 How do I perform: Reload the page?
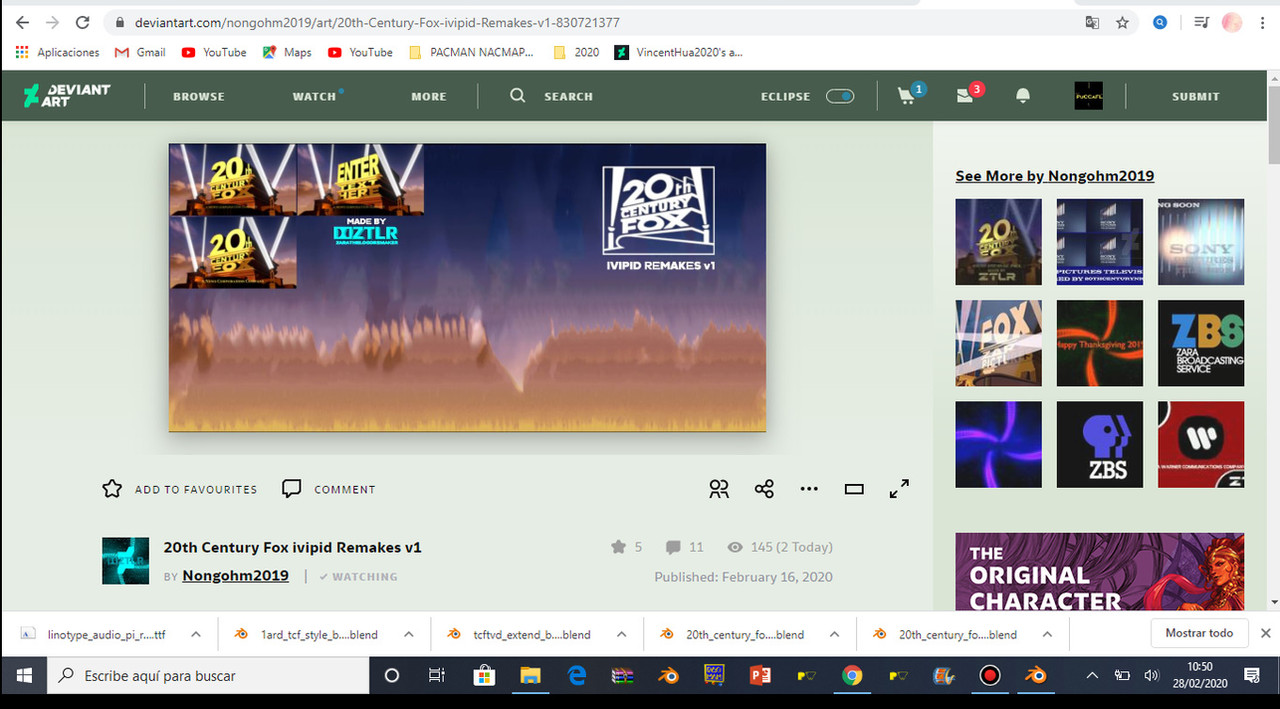pos(83,22)
